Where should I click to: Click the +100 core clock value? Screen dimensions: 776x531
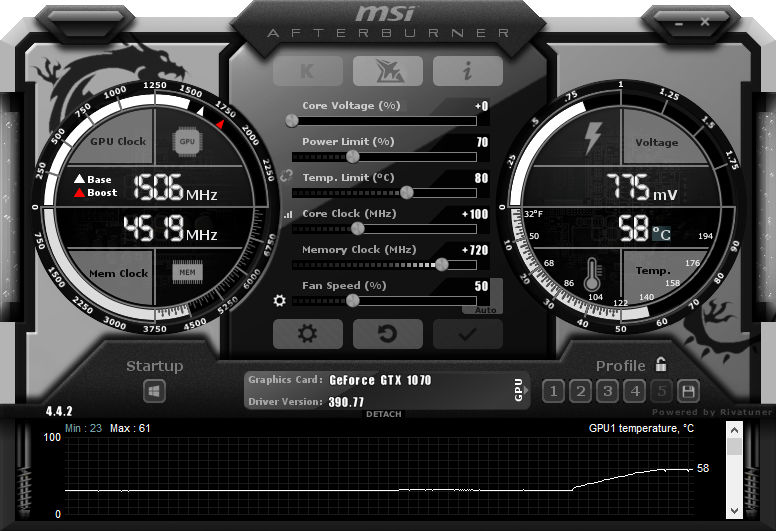coord(475,214)
